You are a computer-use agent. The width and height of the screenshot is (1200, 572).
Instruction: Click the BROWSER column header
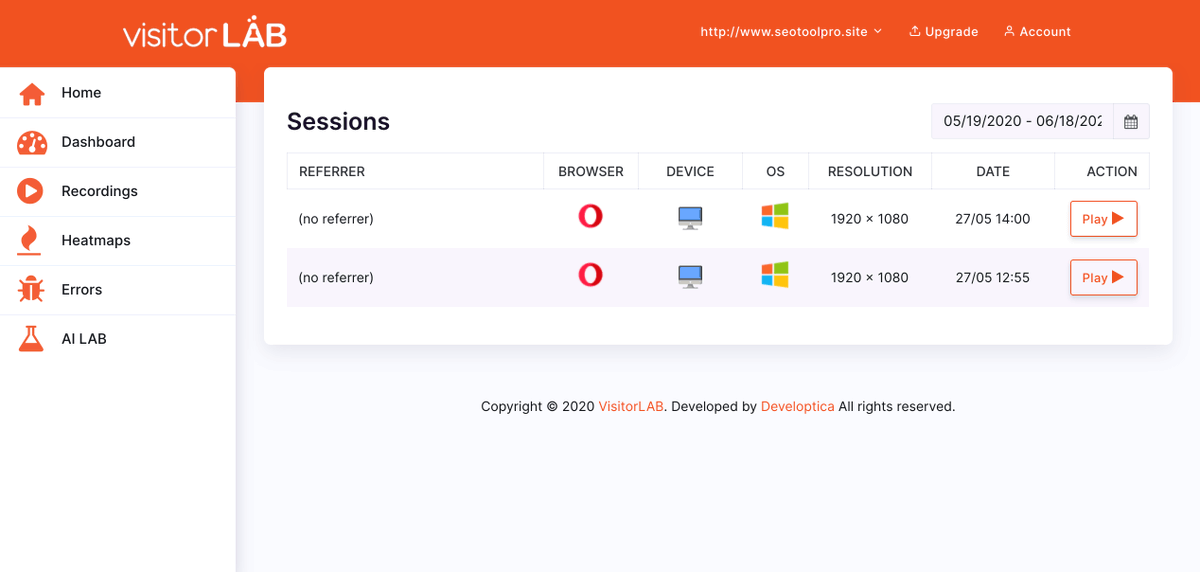click(591, 172)
